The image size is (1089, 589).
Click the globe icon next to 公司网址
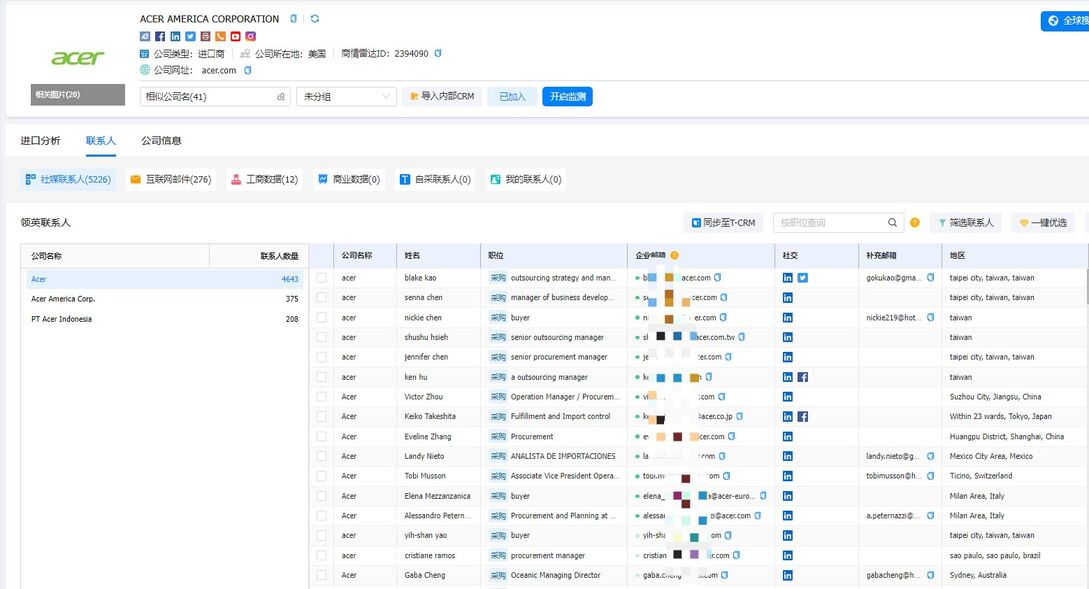tap(145, 69)
